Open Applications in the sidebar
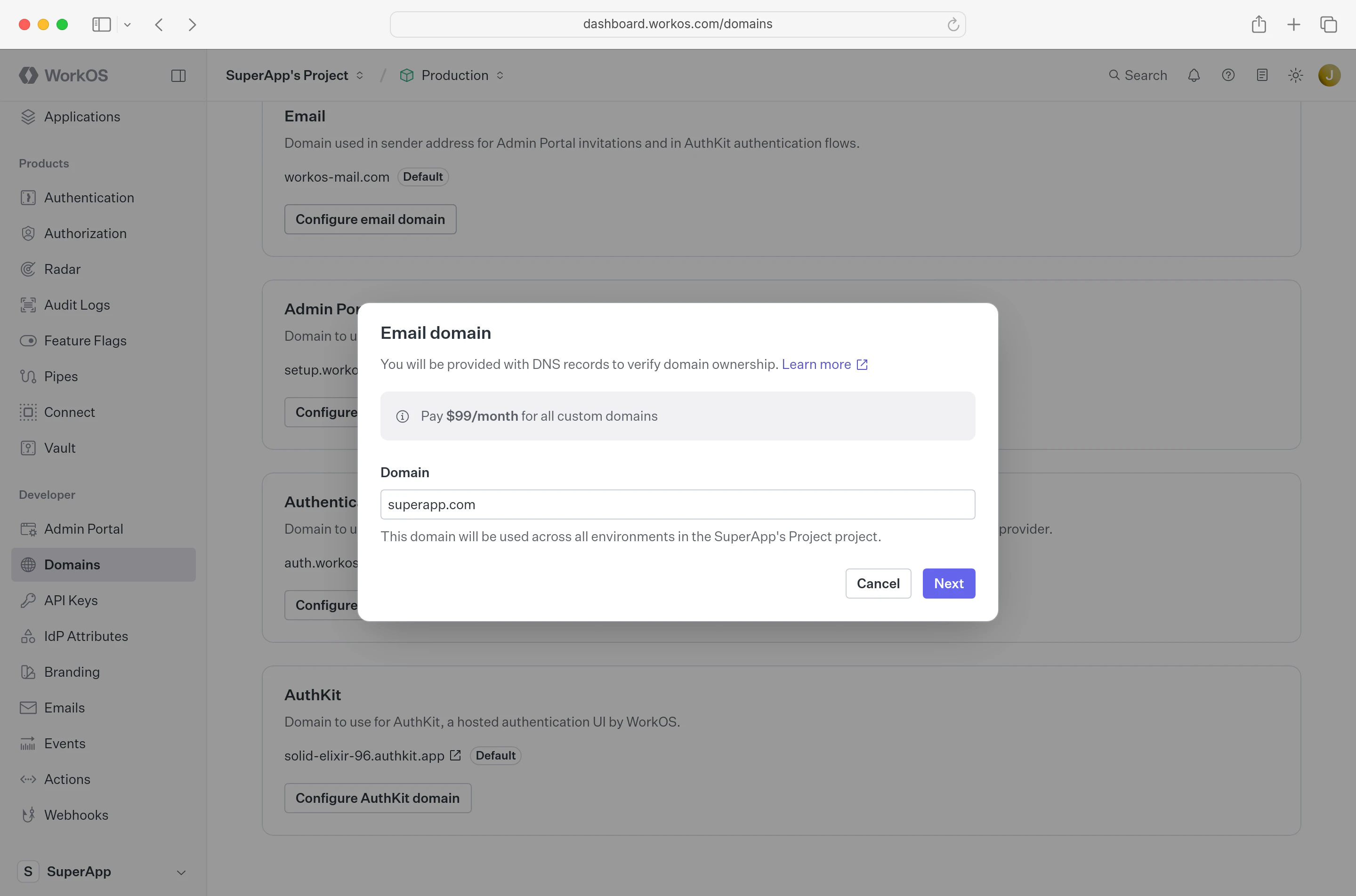This screenshot has width=1356, height=896. [103, 117]
